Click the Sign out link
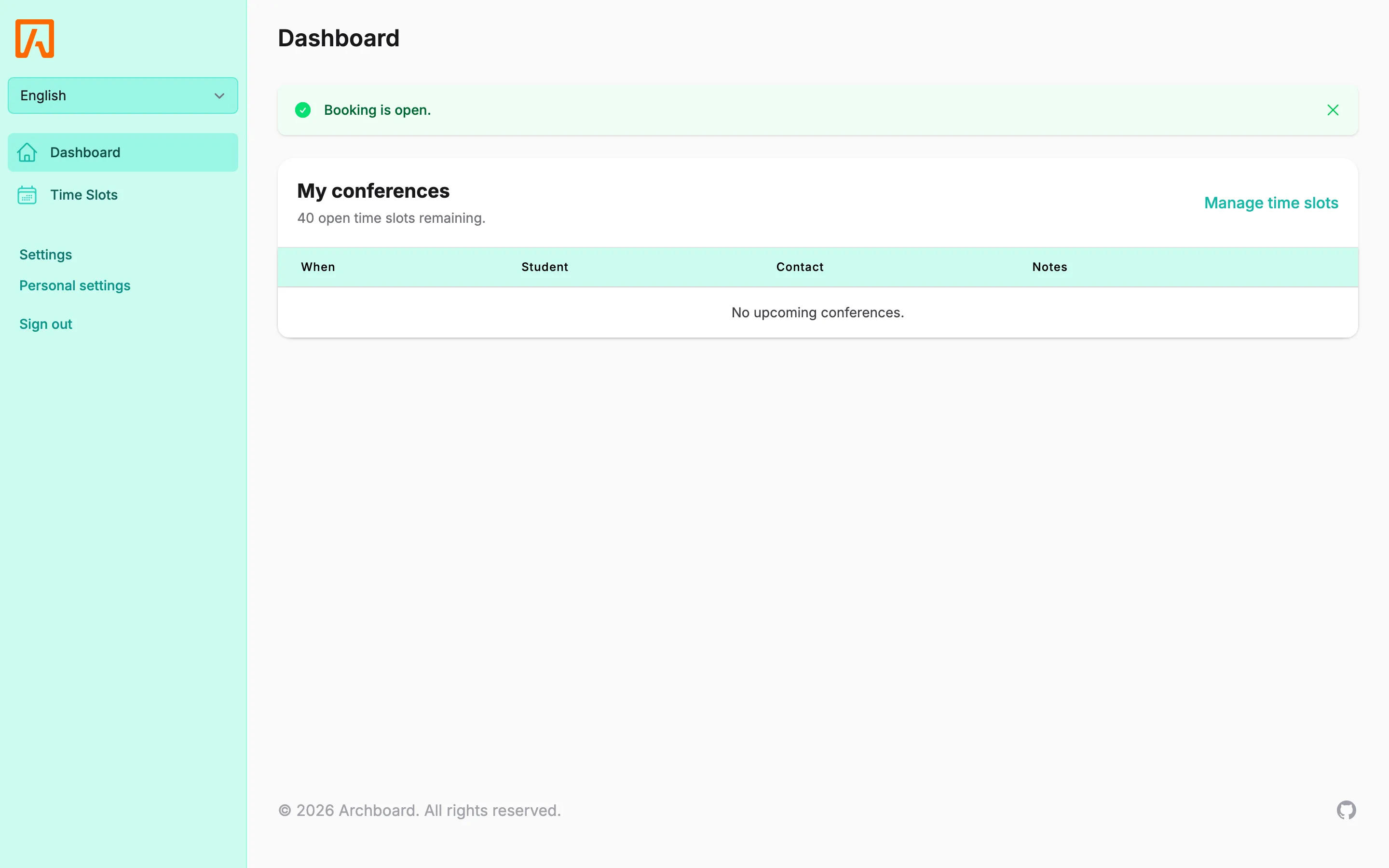 (x=45, y=324)
